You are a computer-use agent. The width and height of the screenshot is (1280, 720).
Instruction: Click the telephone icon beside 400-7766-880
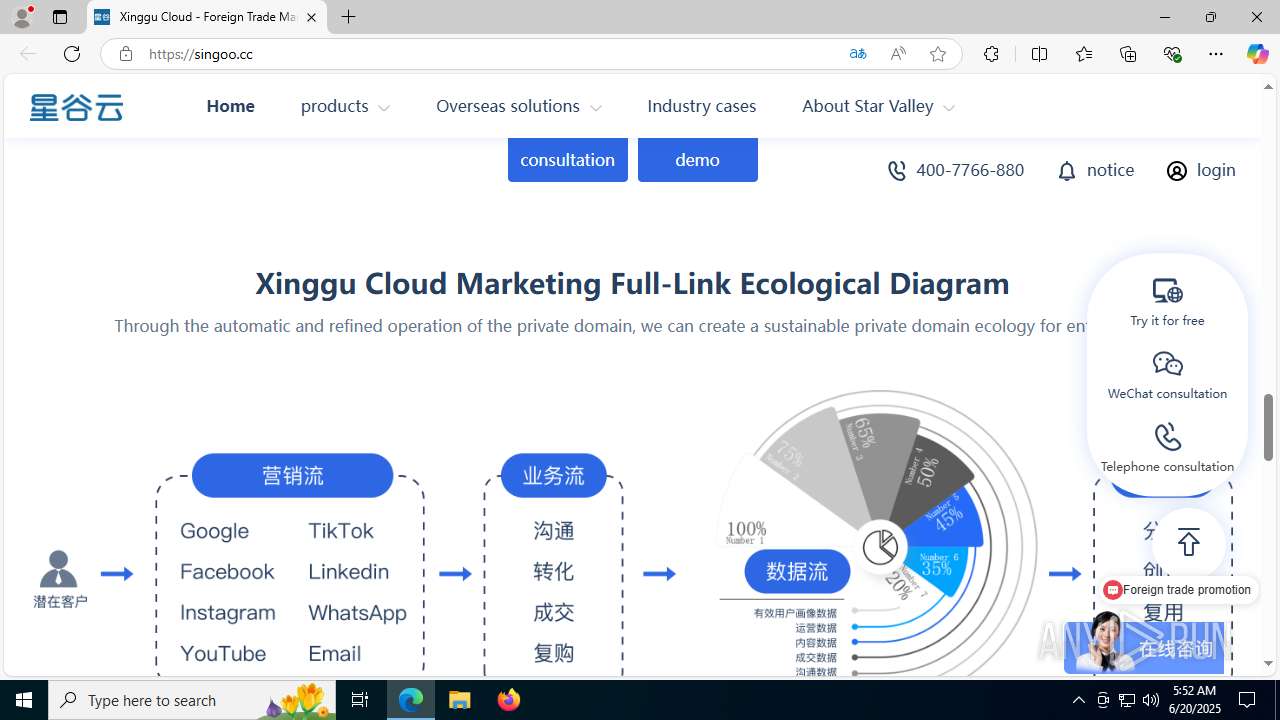(x=897, y=171)
